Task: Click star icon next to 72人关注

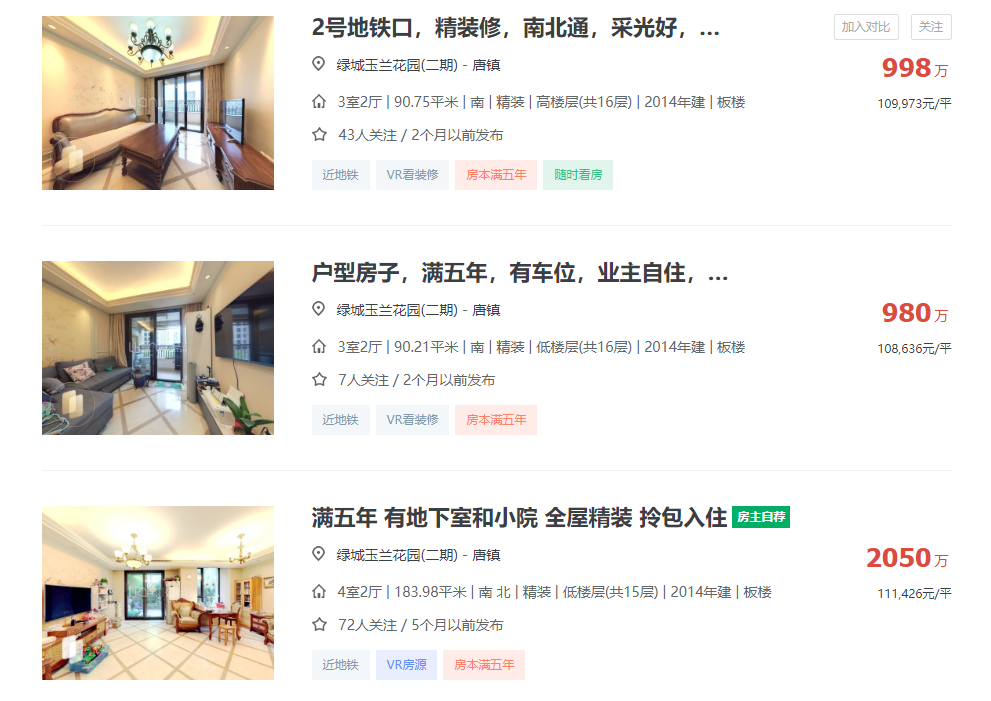Action: coord(319,625)
